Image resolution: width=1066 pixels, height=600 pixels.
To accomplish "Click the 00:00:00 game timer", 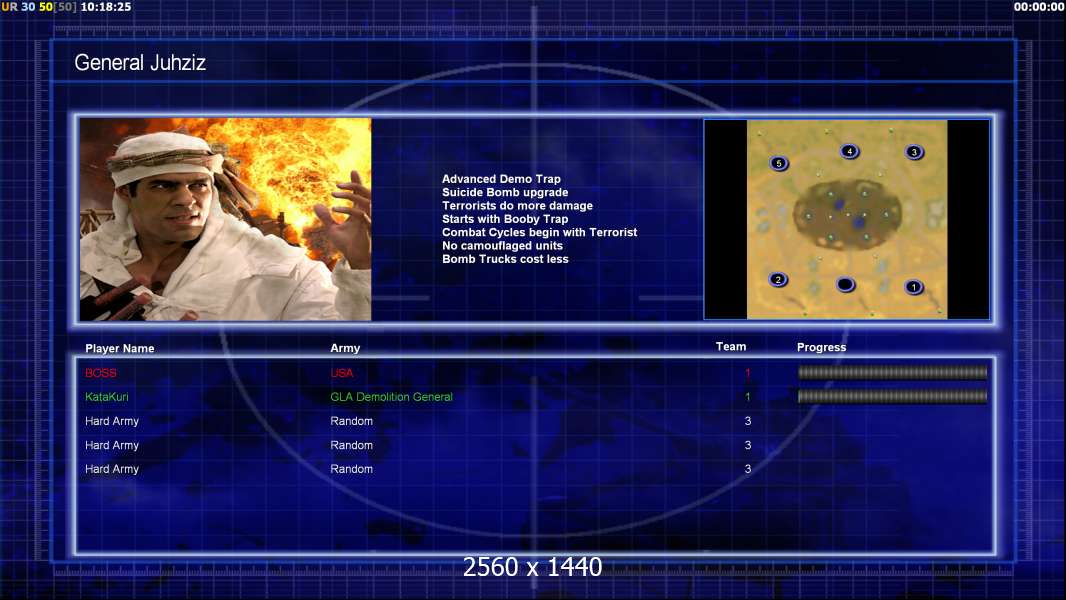I will [x=1039, y=7].
